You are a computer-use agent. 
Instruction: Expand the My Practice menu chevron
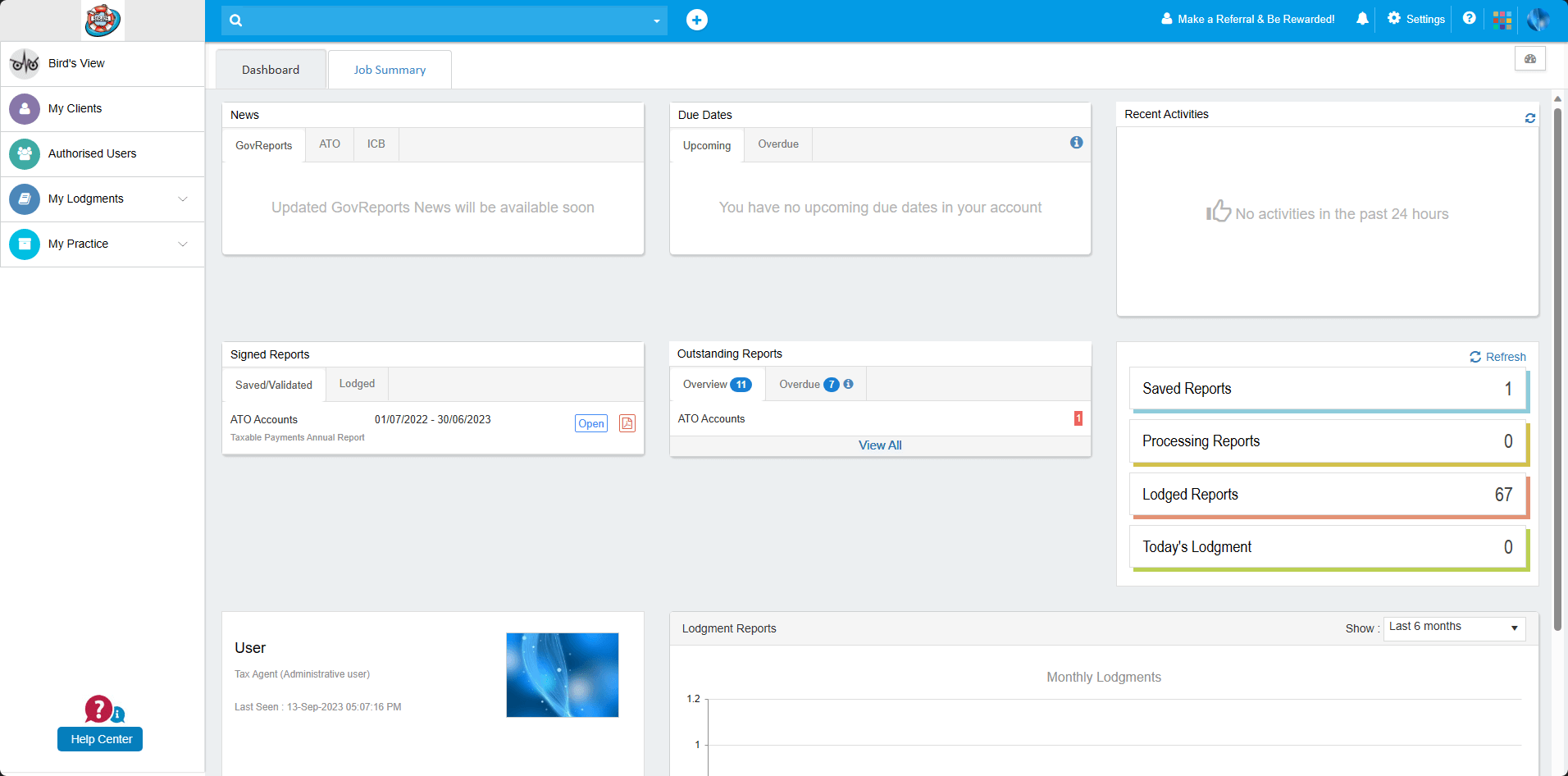(x=183, y=244)
